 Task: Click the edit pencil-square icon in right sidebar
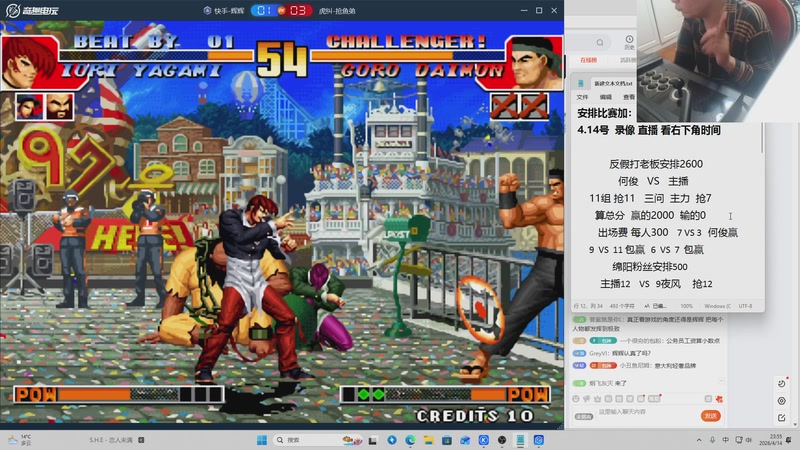(782, 418)
